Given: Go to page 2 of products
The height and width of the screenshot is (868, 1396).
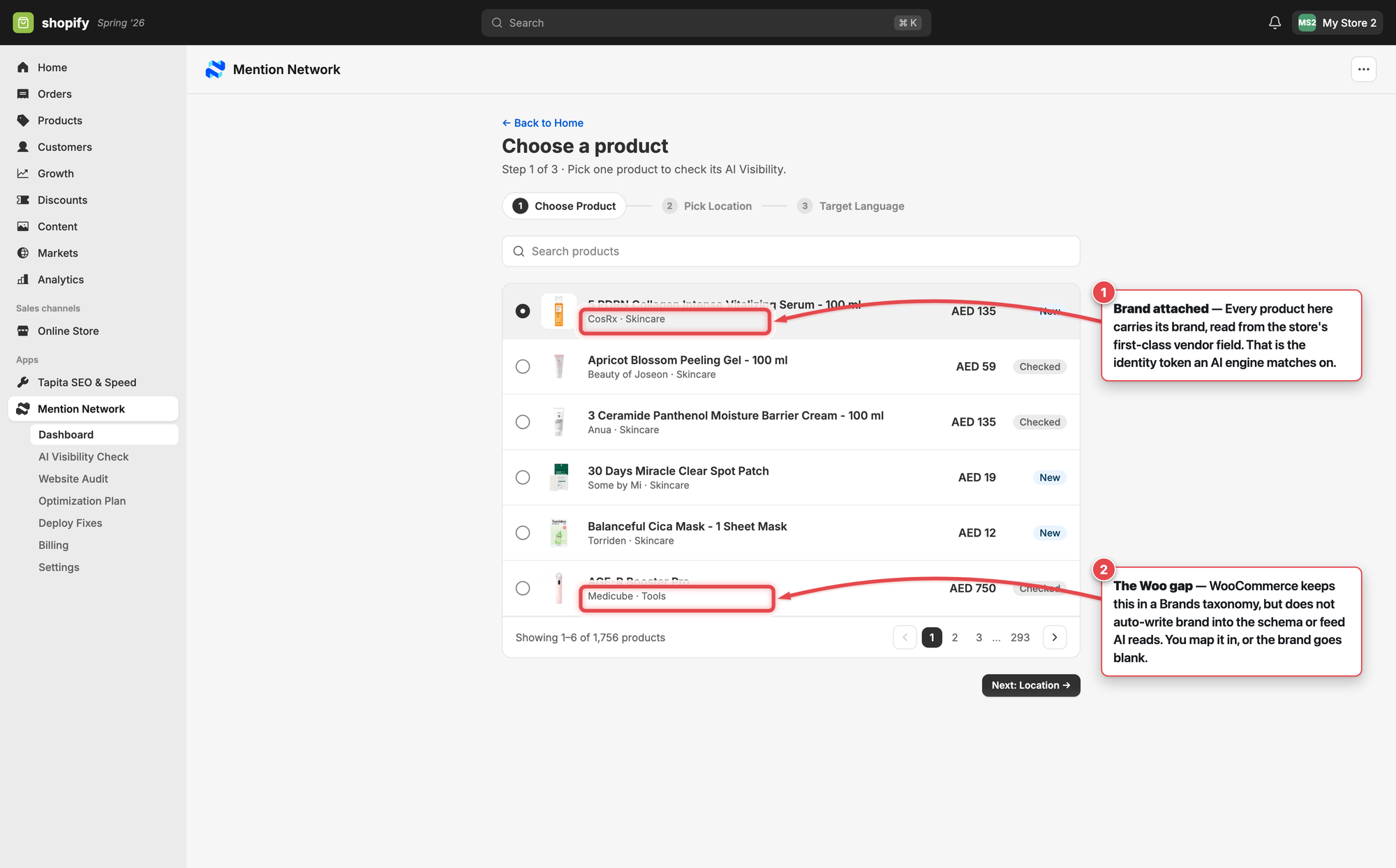Looking at the screenshot, I should point(955,638).
